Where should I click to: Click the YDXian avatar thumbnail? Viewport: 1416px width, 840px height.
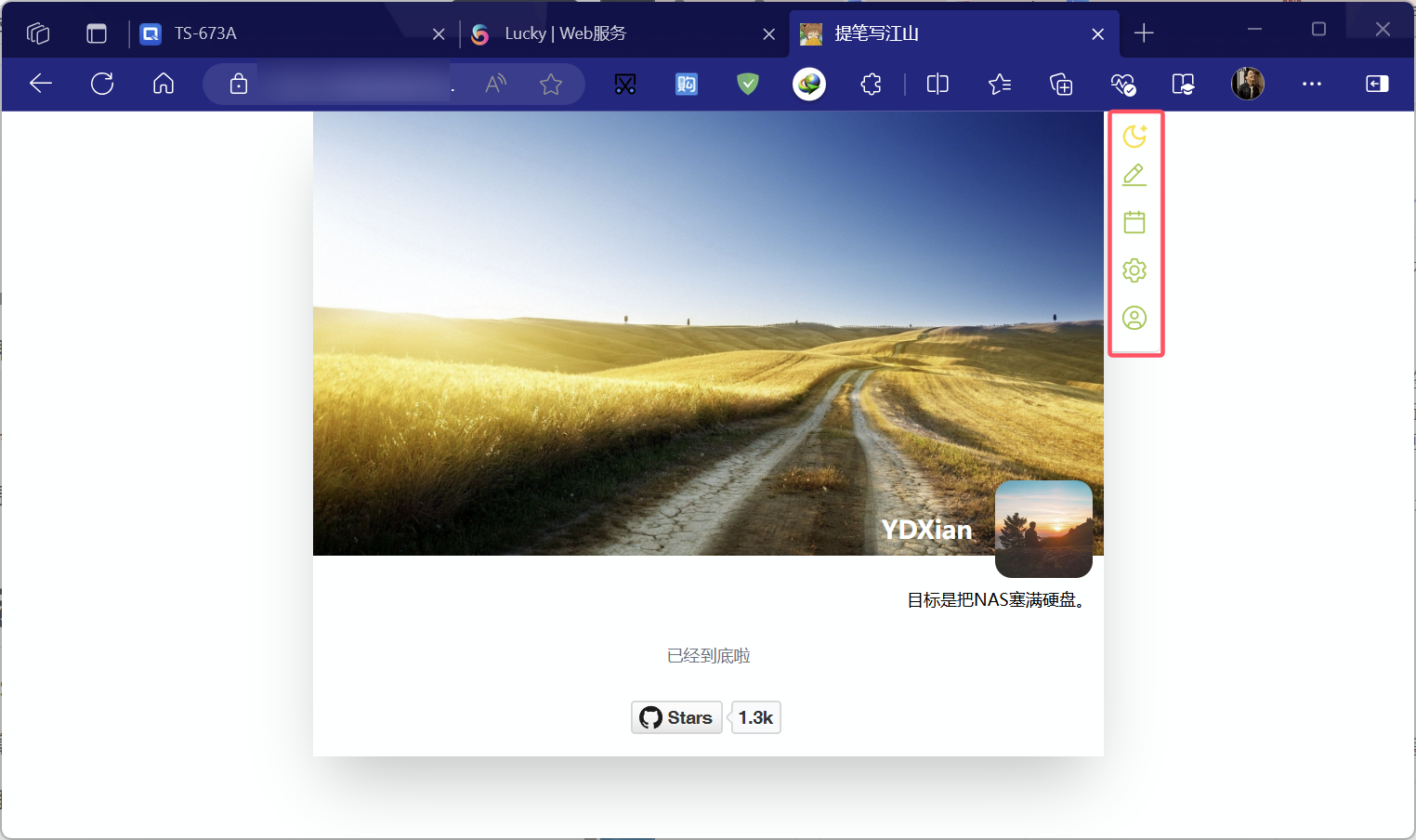(1043, 529)
